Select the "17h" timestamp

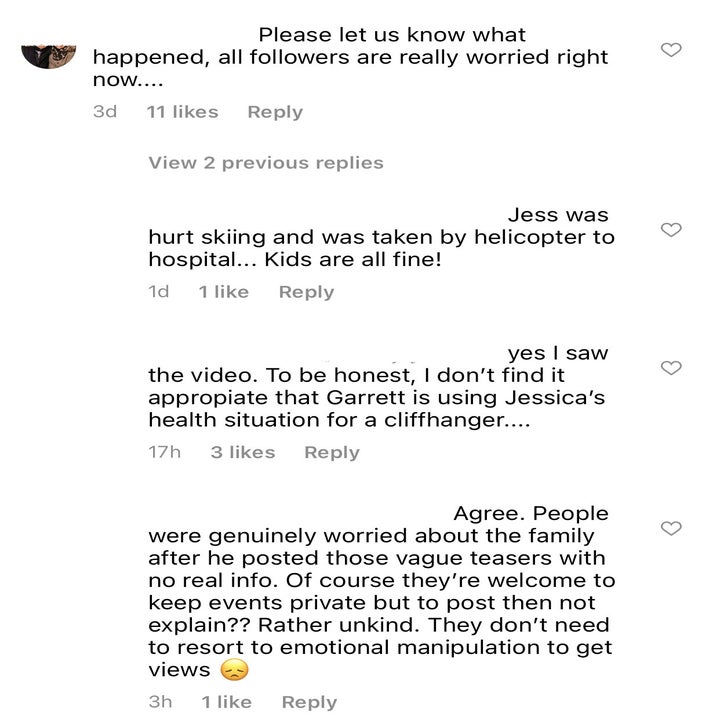pos(164,452)
